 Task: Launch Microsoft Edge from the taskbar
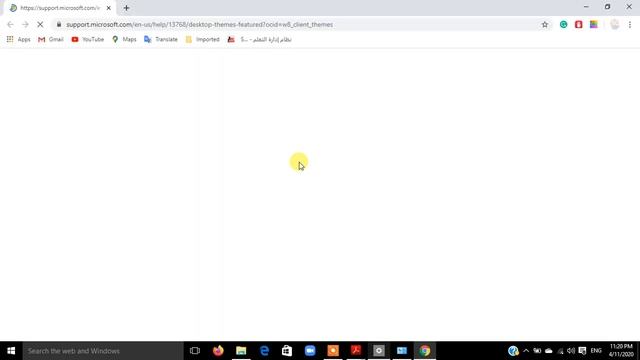(264, 351)
